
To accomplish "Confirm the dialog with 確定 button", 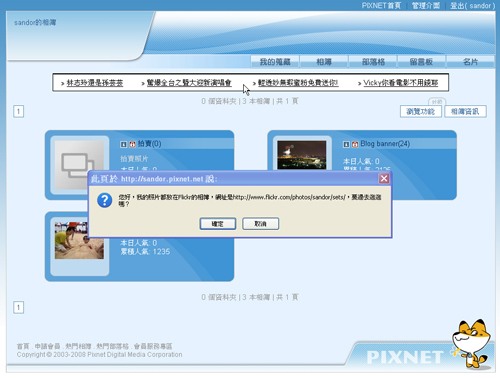I will point(218,224).
